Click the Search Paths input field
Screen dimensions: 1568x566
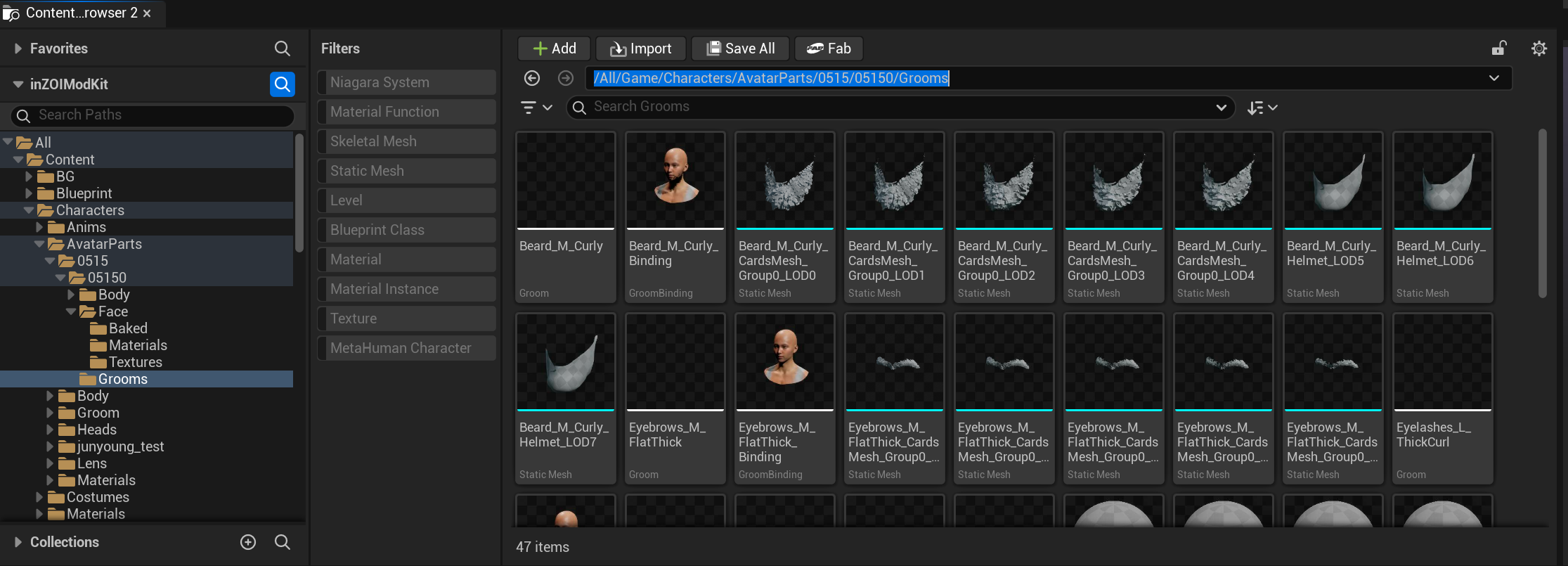[152, 115]
